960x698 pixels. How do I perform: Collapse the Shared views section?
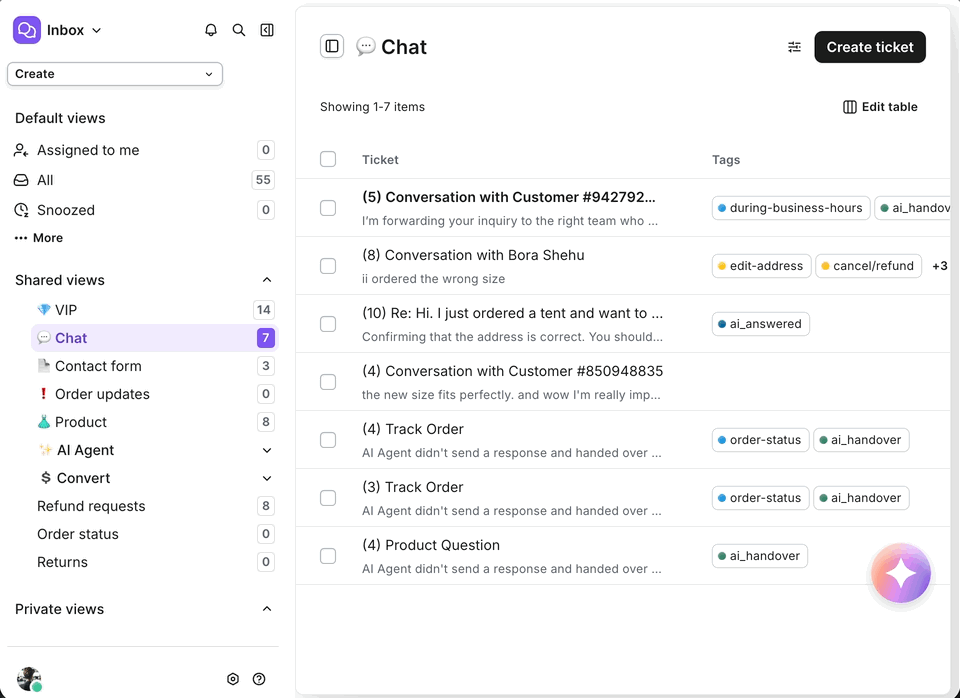point(267,280)
